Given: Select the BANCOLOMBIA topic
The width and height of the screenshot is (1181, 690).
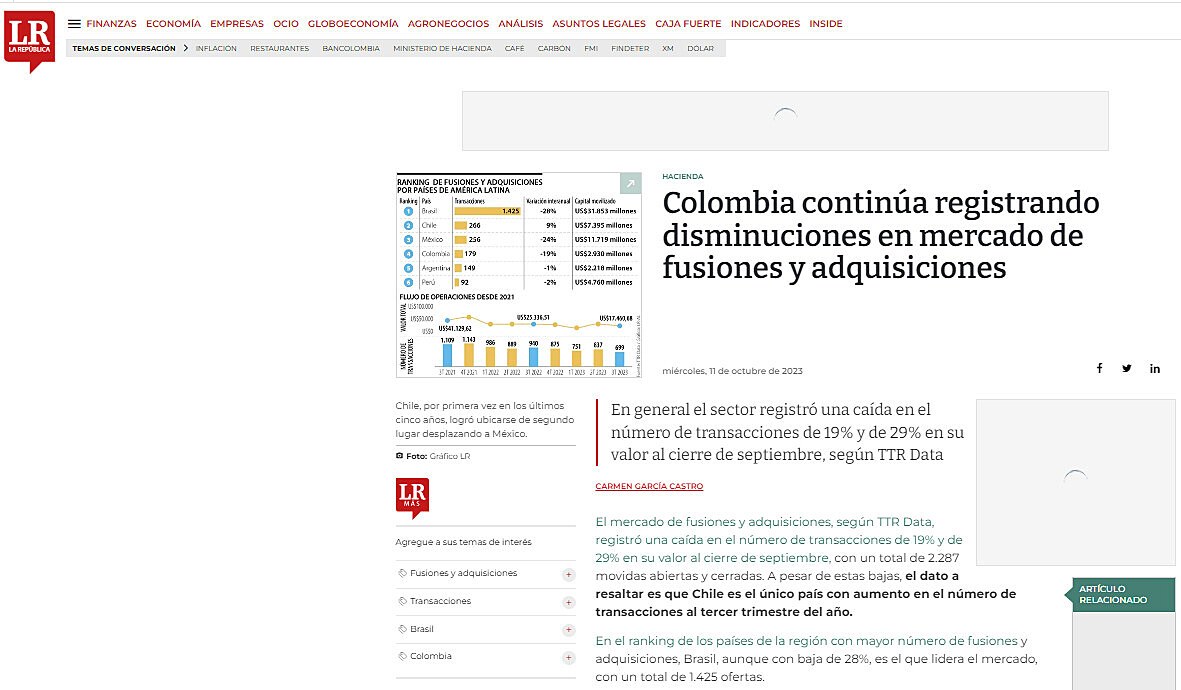Looking at the screenshot, I should [x=351, y=48].
